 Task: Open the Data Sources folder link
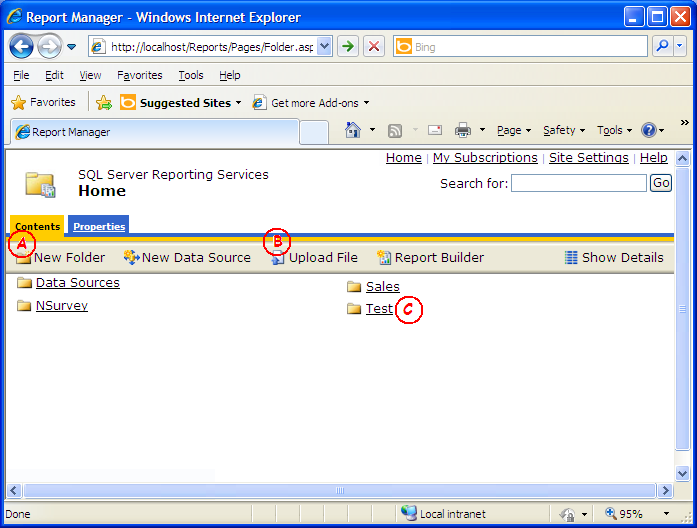(78, 283)
